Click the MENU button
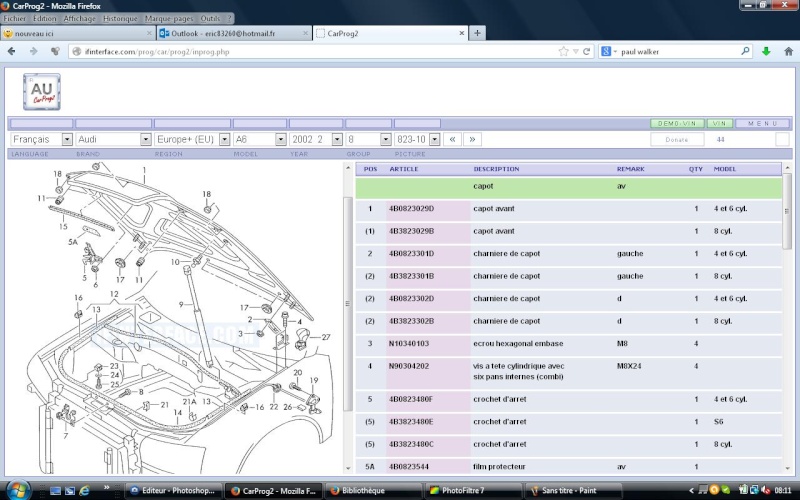This screenshot has height=500, width=800. (x=763, y=123)
